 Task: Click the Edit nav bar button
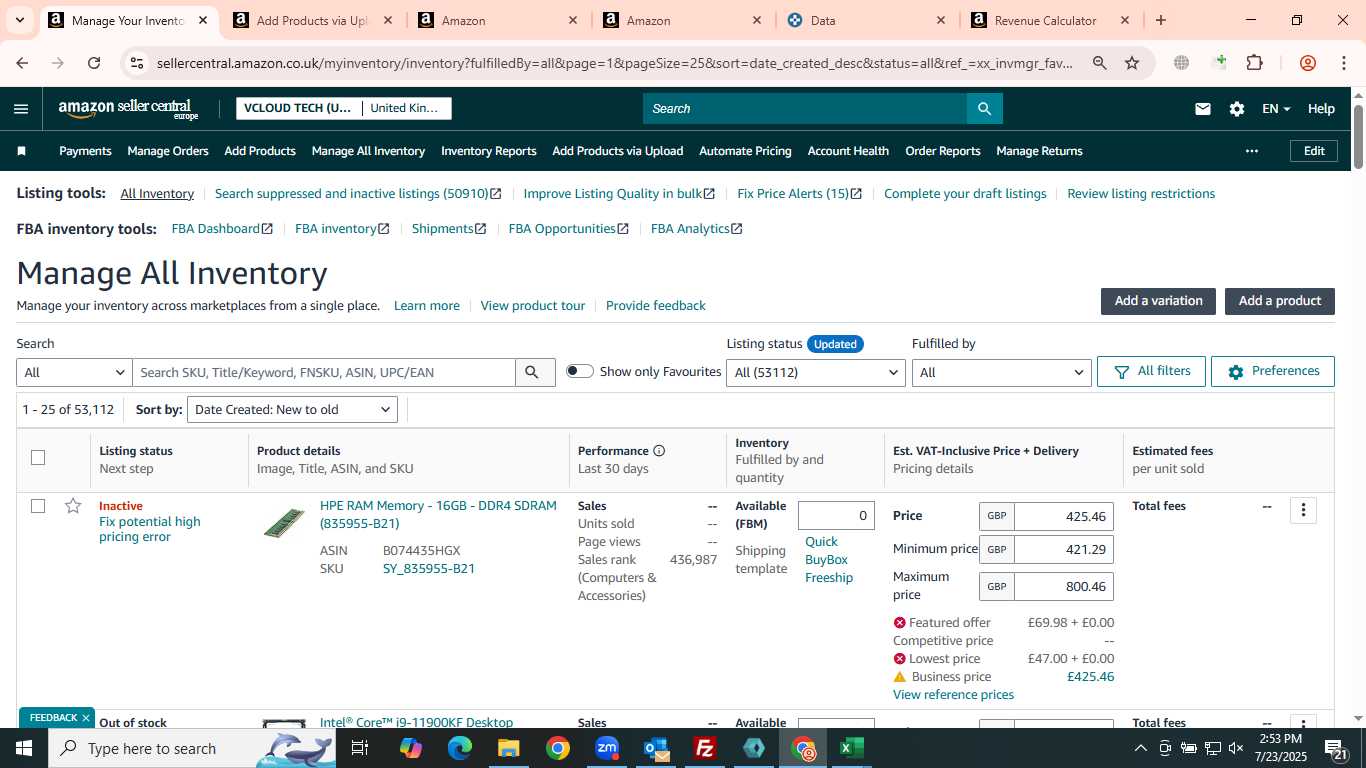coord(1314,151)
